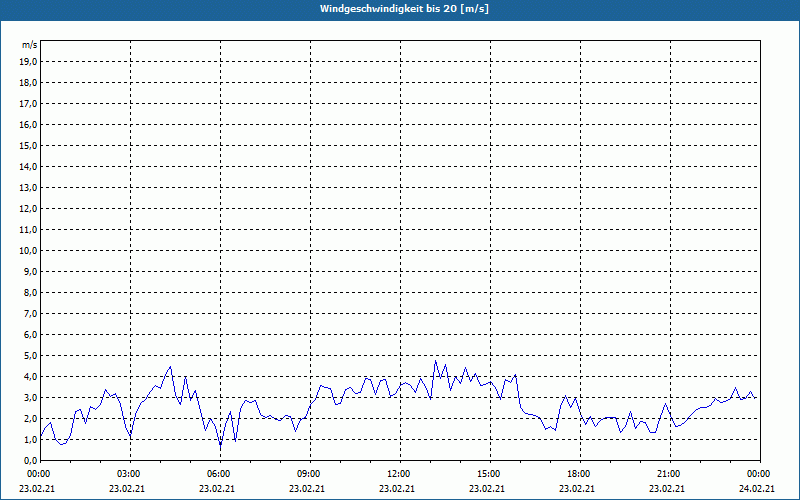The image size is (800, 500).
Task: Click the 18:00 time axis label
Action: pyautogui.click(x=581, y=474)
